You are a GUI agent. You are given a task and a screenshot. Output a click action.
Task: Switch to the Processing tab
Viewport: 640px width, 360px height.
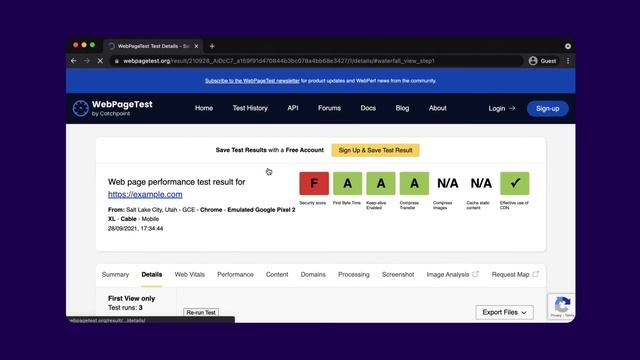point(353,275)
